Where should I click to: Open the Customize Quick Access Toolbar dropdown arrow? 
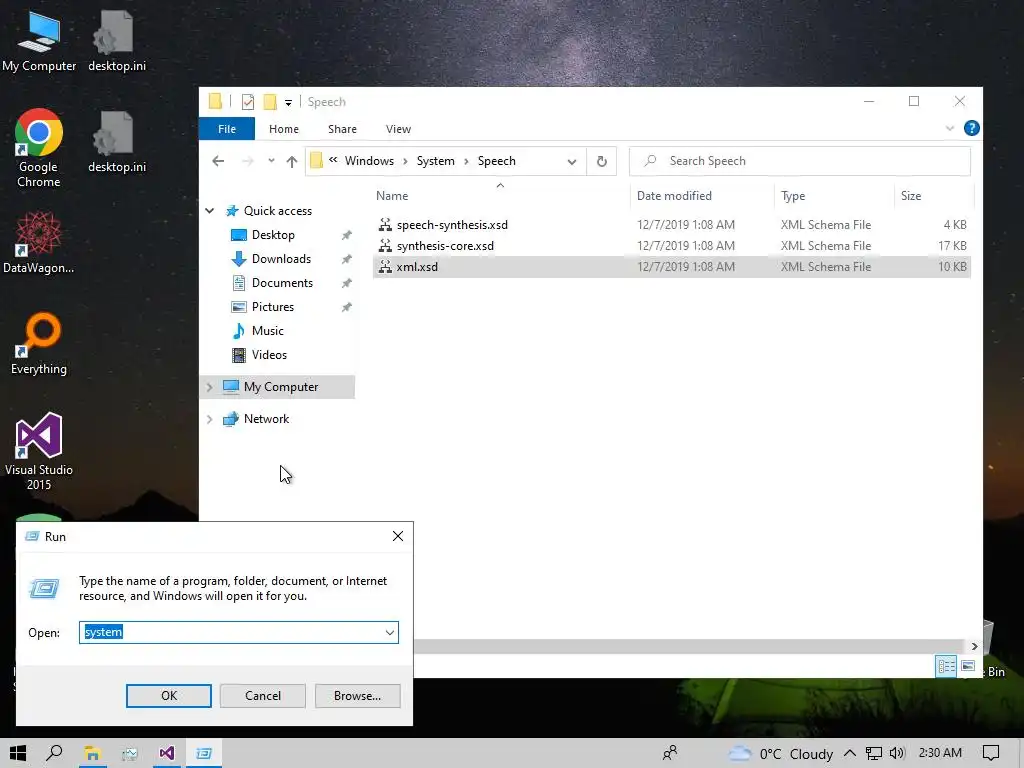tap(288, 103)
